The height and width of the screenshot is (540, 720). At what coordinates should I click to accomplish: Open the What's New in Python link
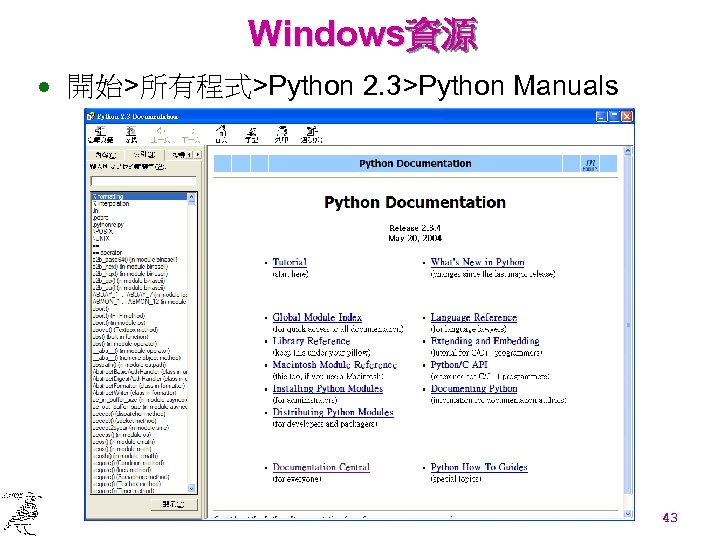(x=478, y=262)
